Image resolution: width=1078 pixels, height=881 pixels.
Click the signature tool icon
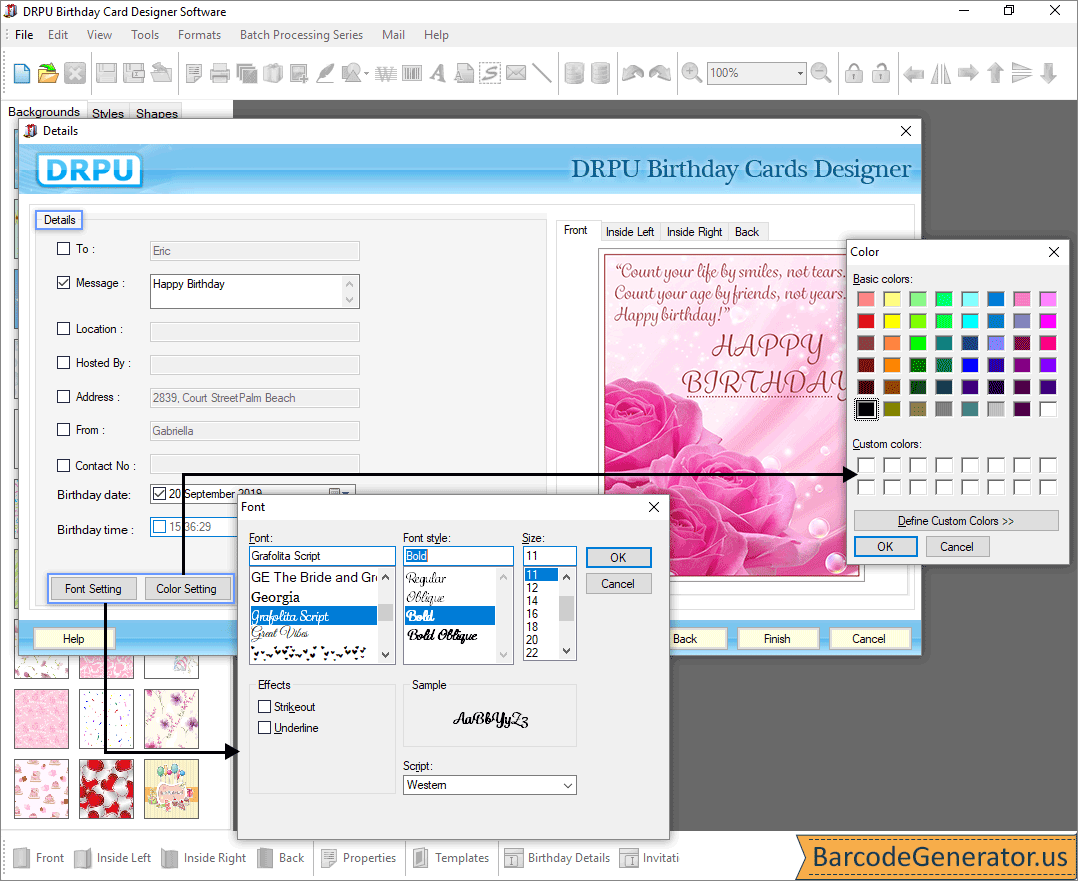point(490,73)
